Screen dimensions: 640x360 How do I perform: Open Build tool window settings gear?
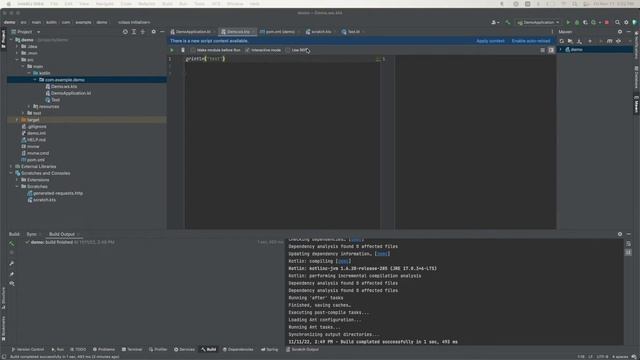click(x=620, y=234)
